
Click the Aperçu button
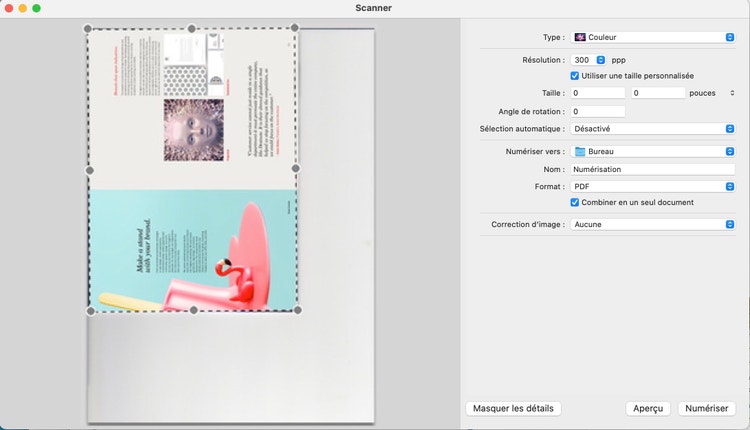(x=648, y=408)
